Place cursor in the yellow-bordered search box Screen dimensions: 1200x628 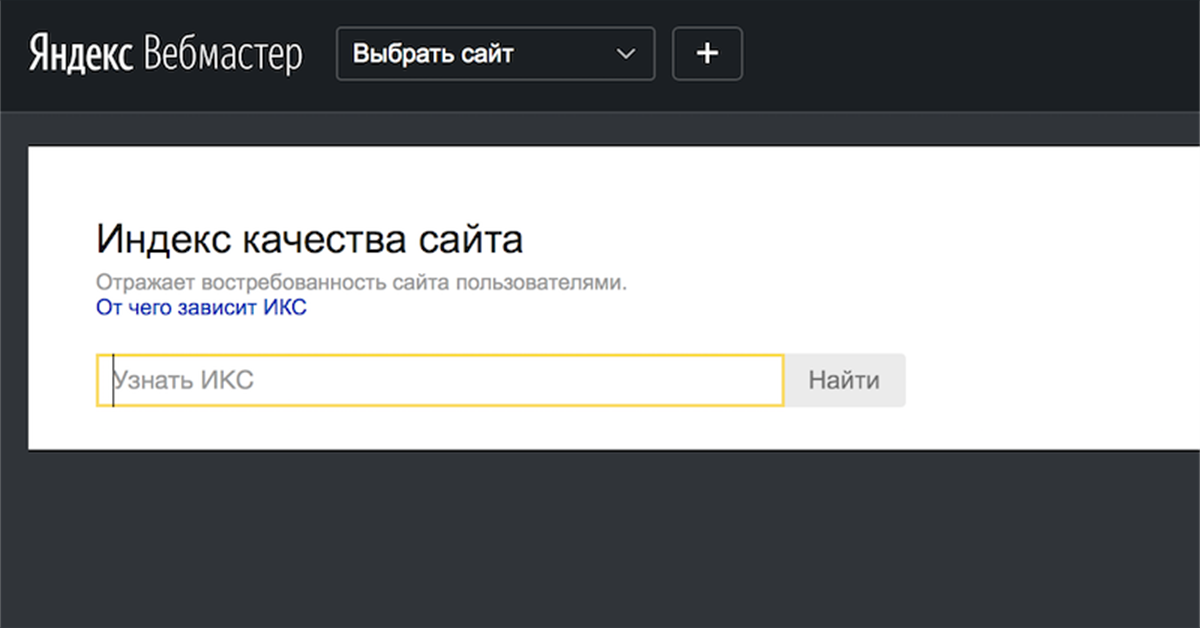click(x=500, y=381)
